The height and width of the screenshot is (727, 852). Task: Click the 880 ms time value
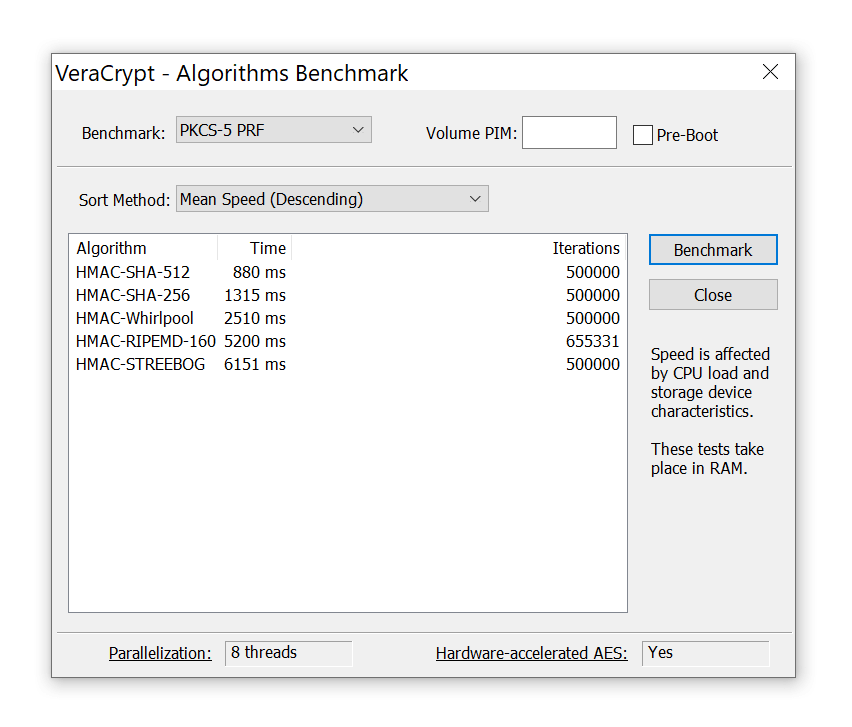pyautogui.click(x=259, y=272)
